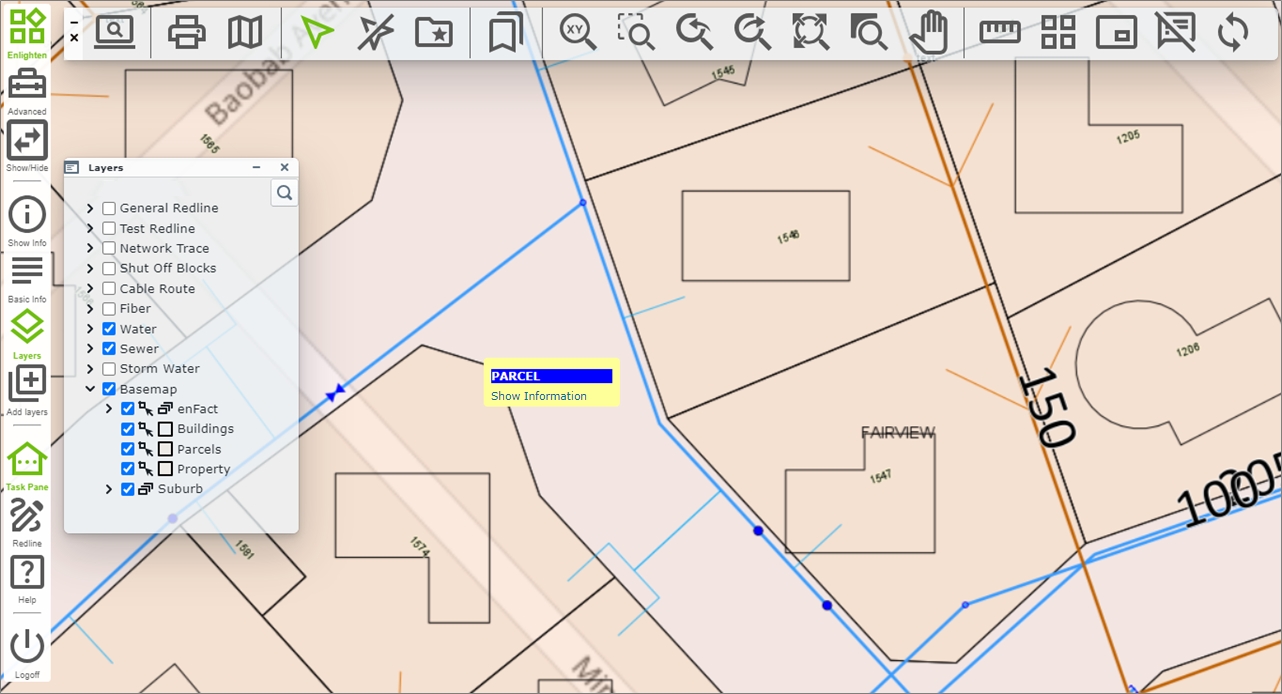Click the Bookmark icon in the toolbar

[505, 32]
